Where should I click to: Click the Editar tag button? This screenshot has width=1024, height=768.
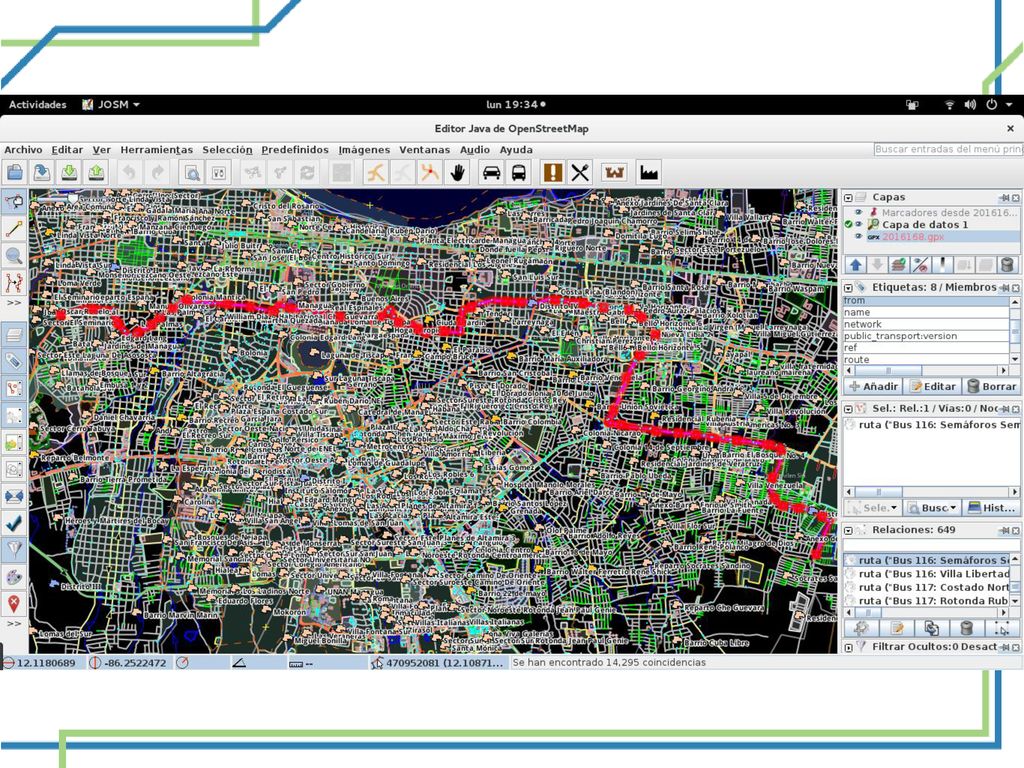(933, 386)
